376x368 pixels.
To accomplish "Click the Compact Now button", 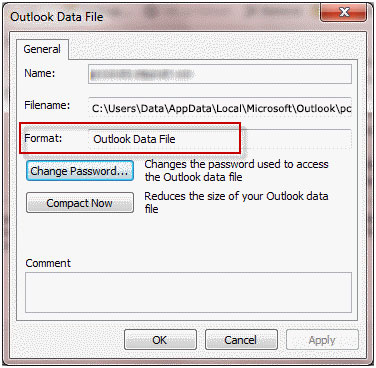I will point(80,203).
